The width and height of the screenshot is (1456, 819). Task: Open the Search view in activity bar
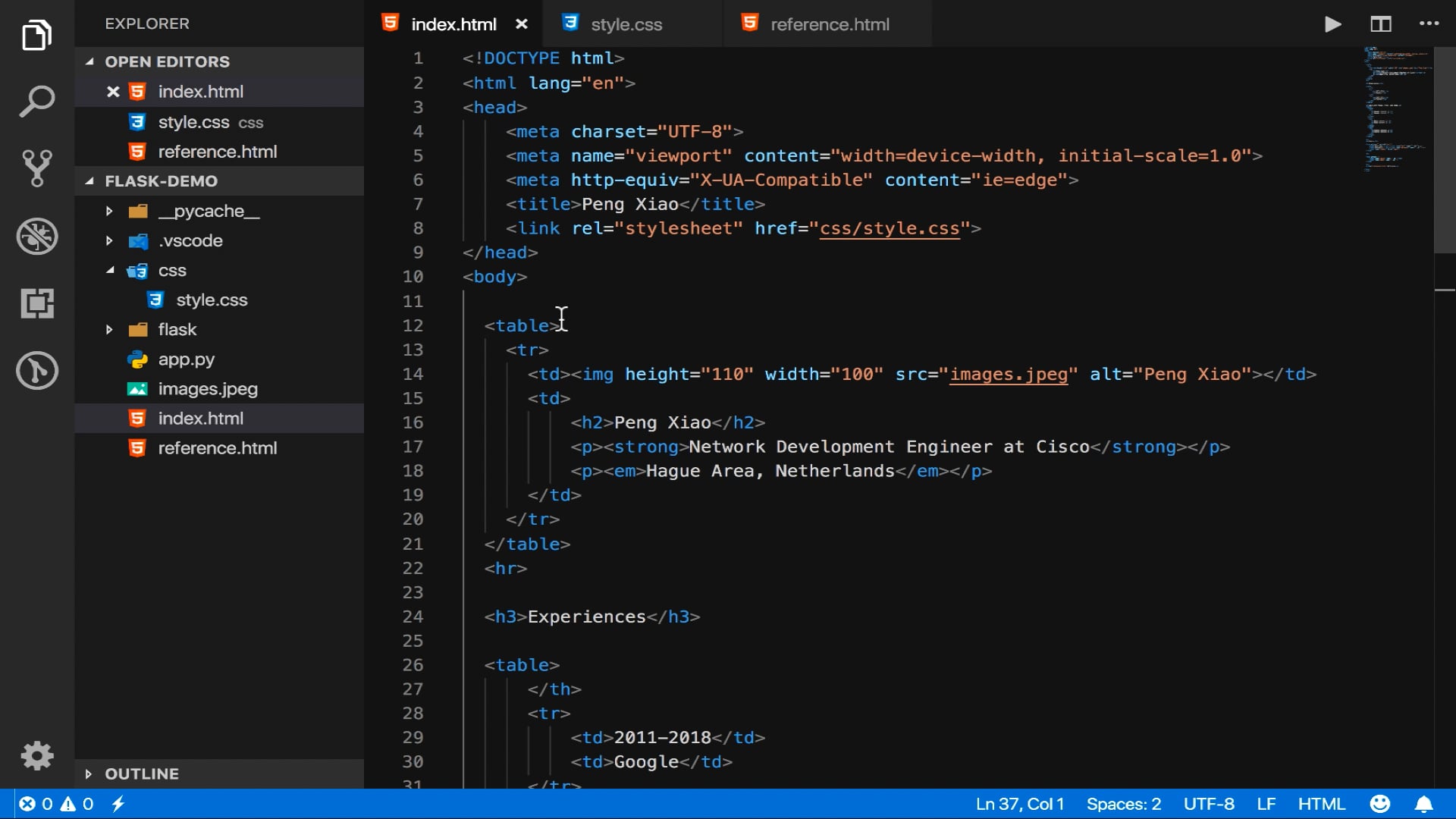click(36, 102)
